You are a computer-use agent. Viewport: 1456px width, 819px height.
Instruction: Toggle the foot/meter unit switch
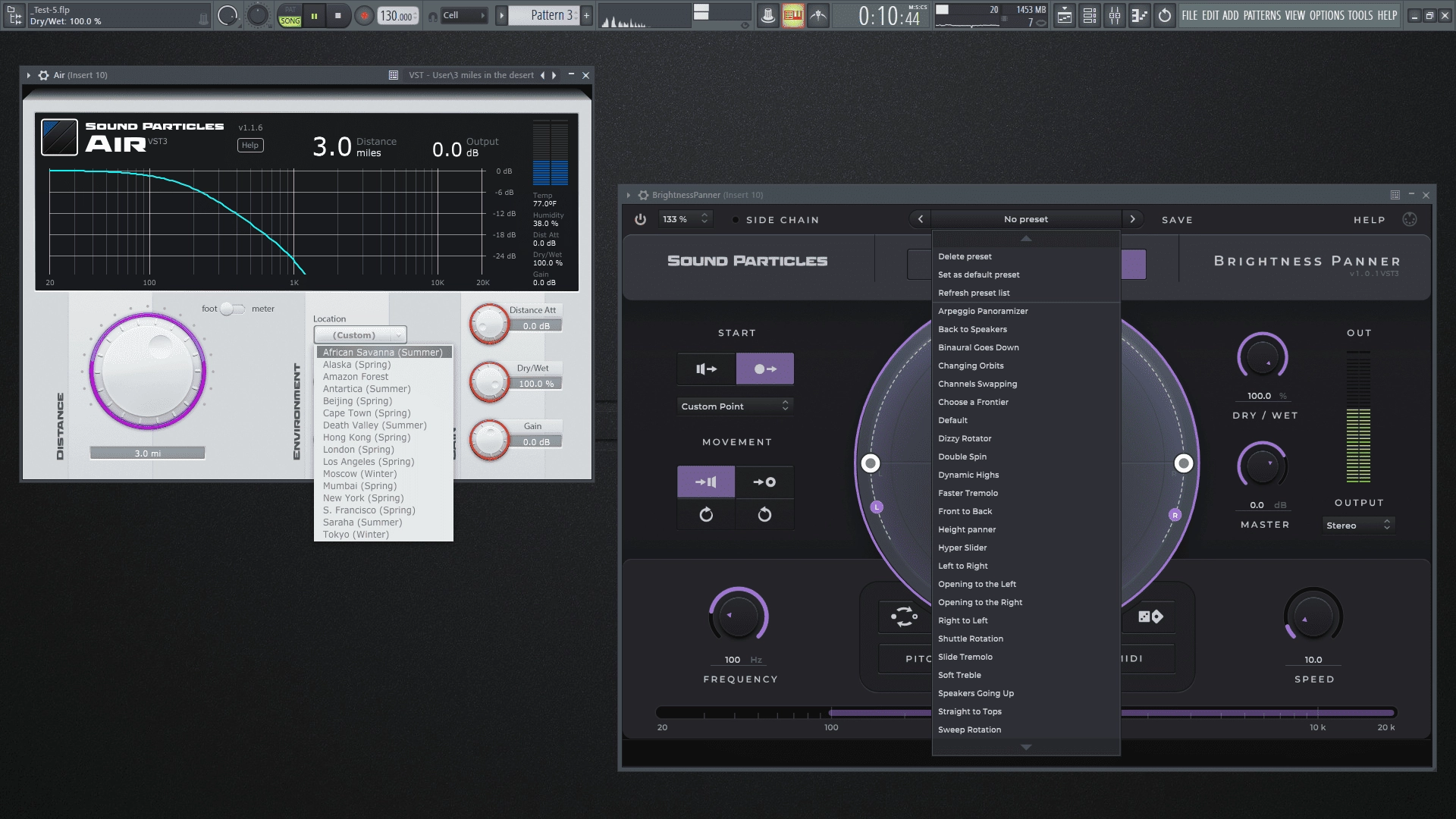coord(233,309)
